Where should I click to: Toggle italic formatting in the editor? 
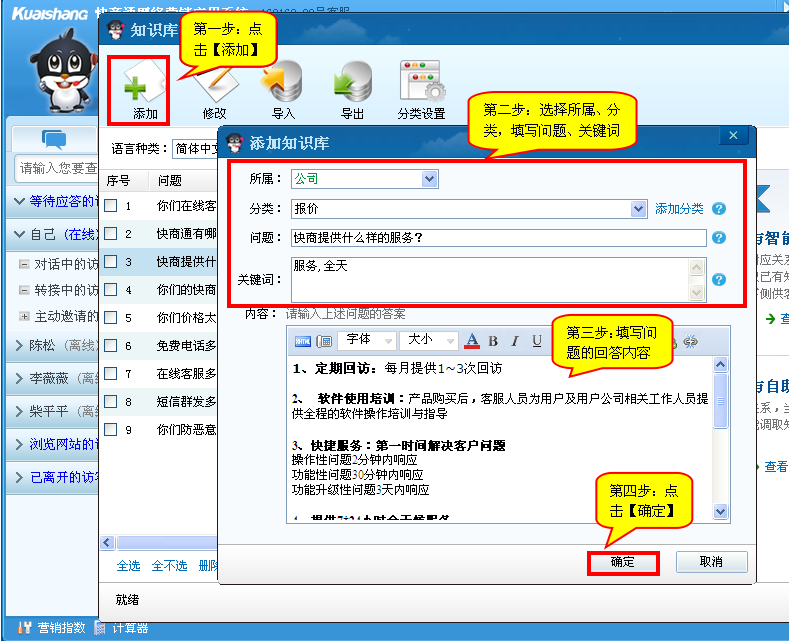click(516, 342)
